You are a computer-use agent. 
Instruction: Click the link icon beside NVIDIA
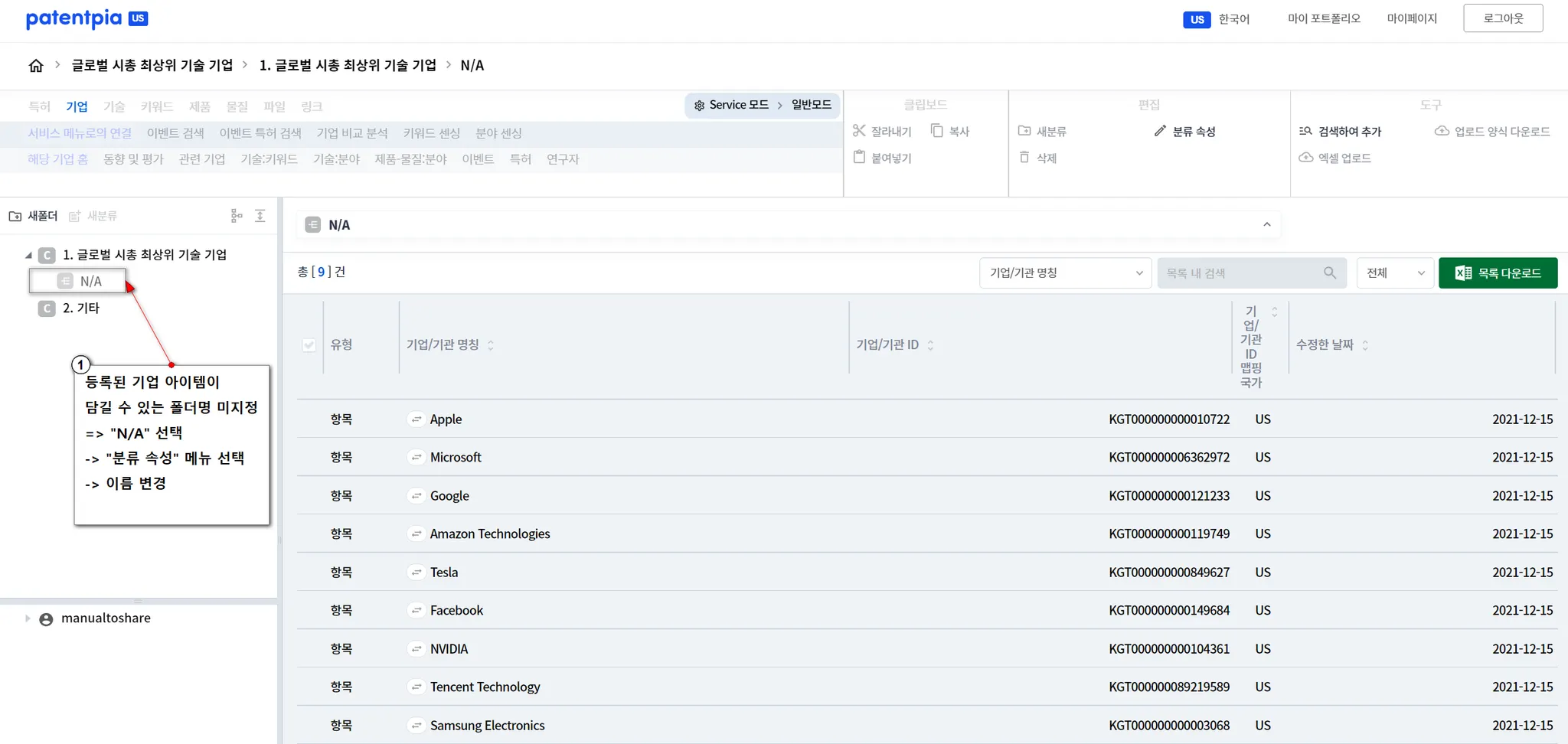point(416,649)
